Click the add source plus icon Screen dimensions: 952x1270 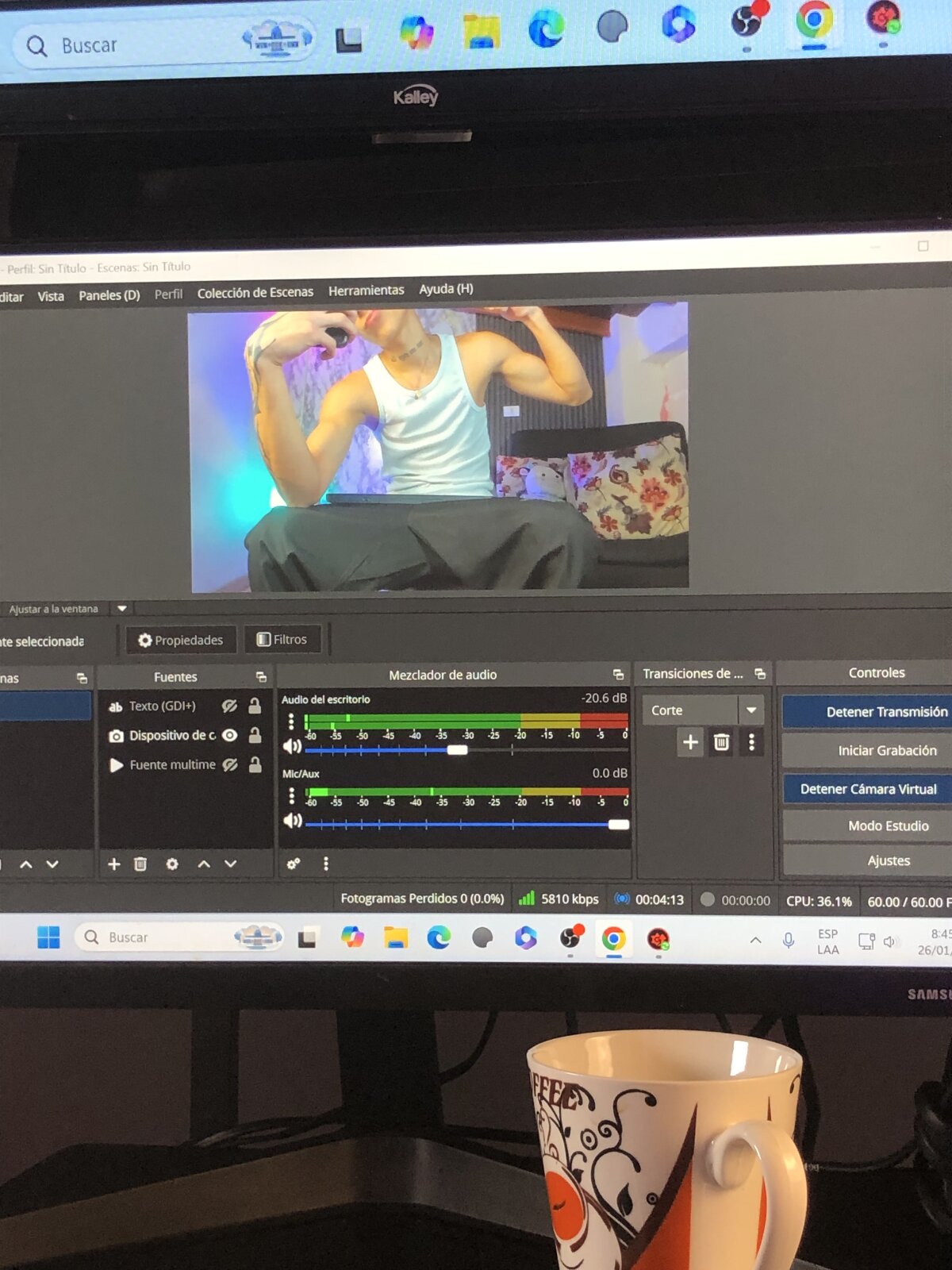point(114,864)
